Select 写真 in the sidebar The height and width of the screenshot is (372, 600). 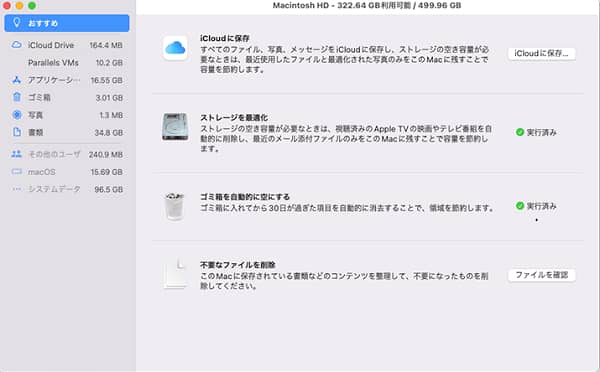67,115
